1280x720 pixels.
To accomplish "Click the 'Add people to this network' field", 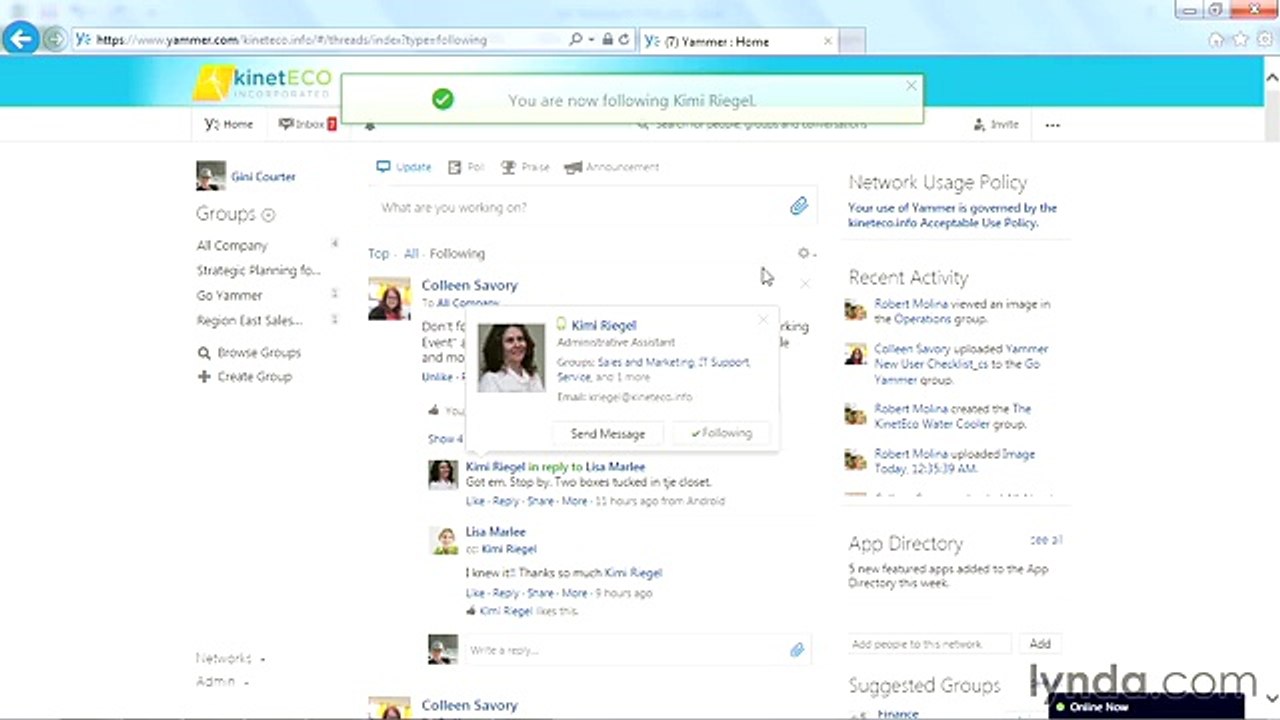I will [x=930, y=644].
